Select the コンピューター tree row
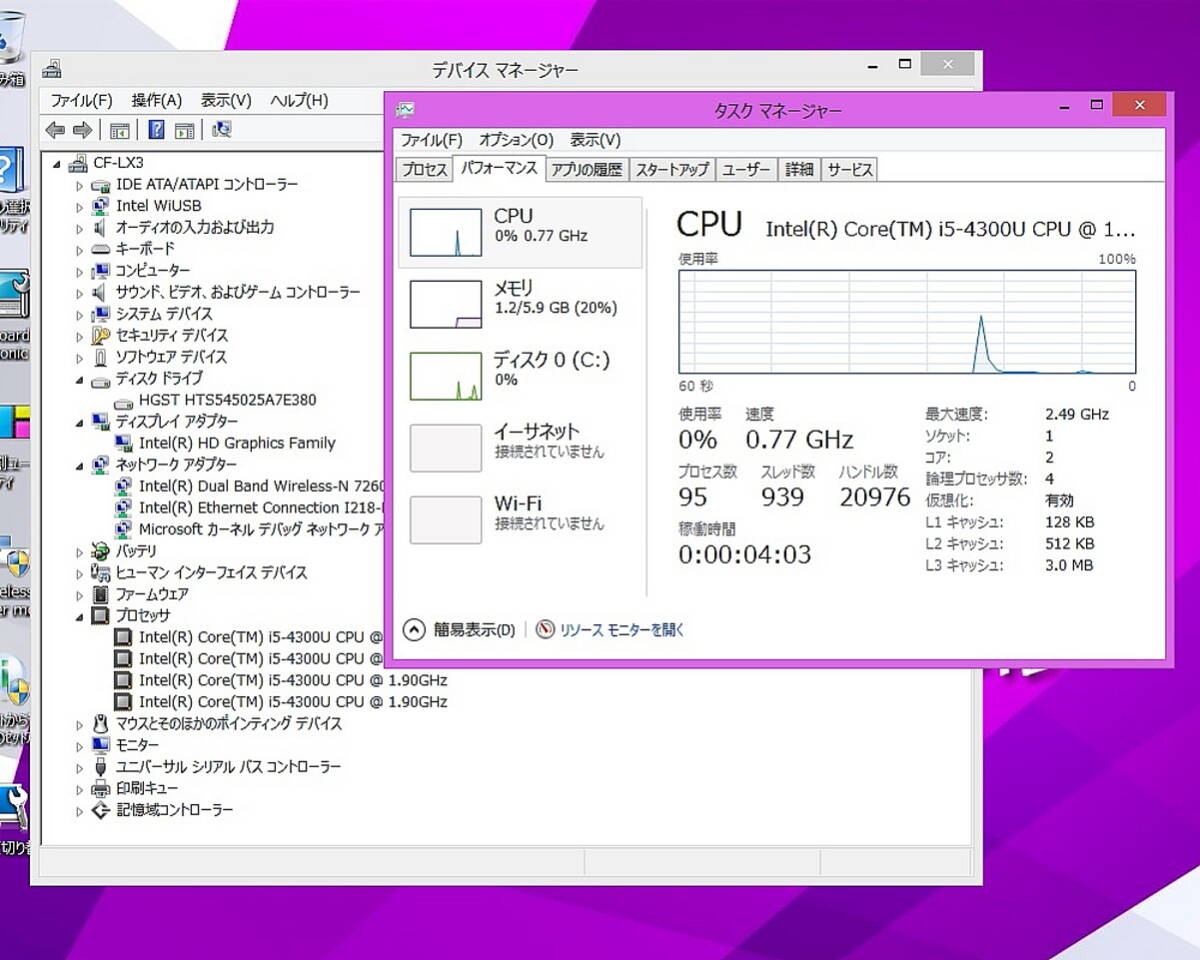The height and width of the screenshot is (960, 1200). 152,271
